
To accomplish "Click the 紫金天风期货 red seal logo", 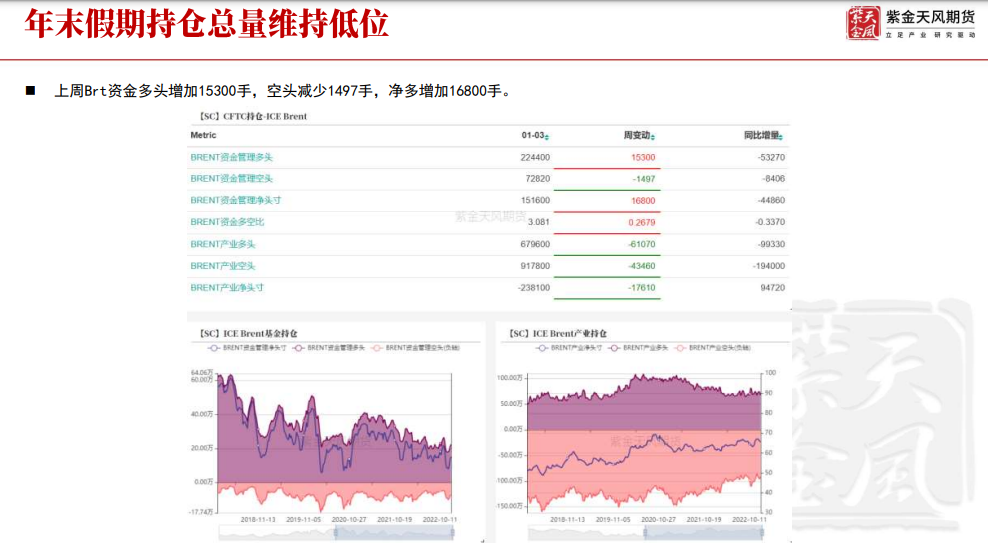I will (862, 22).
